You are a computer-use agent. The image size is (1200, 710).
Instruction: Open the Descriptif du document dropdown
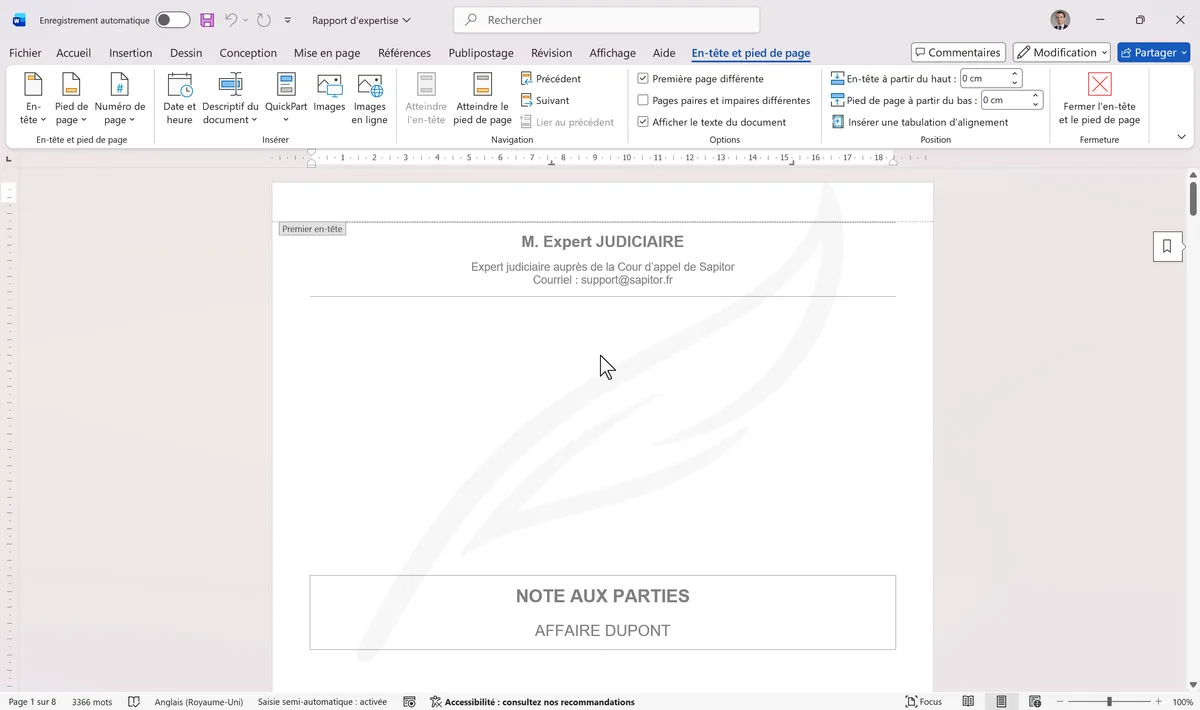[230, 97]
